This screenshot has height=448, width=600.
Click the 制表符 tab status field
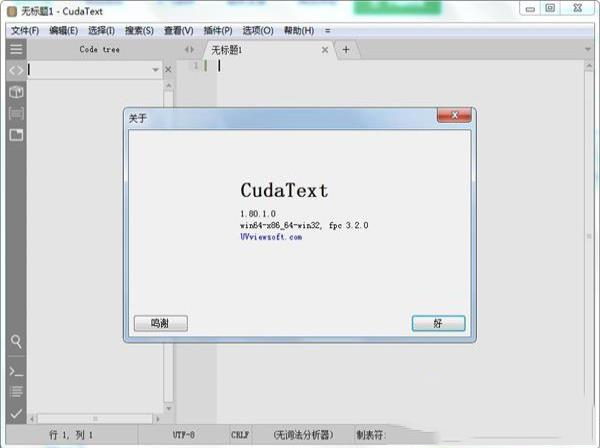pyautogui.click(x=369, y=435)
